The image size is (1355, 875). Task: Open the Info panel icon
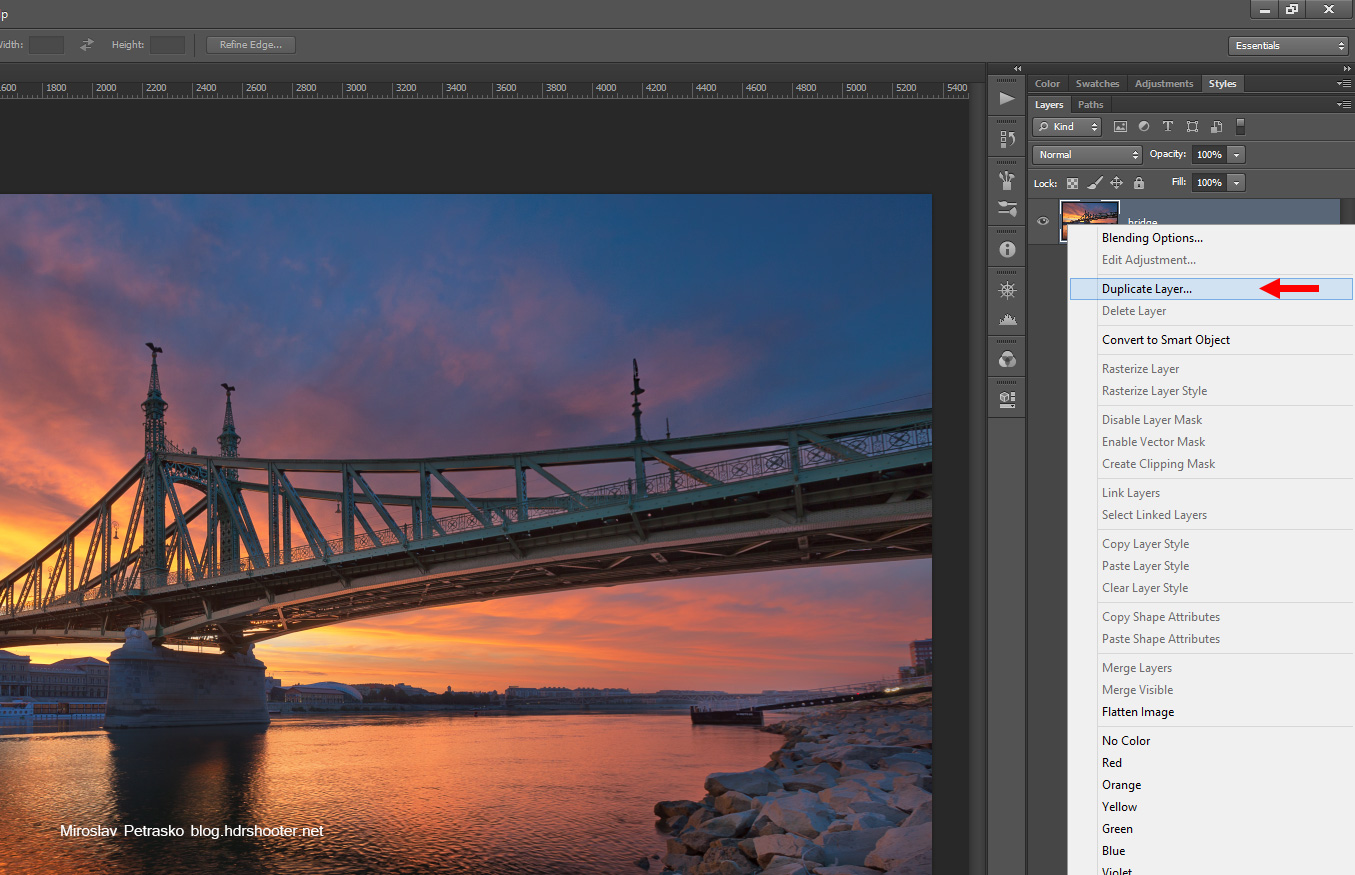[1007, 249]
